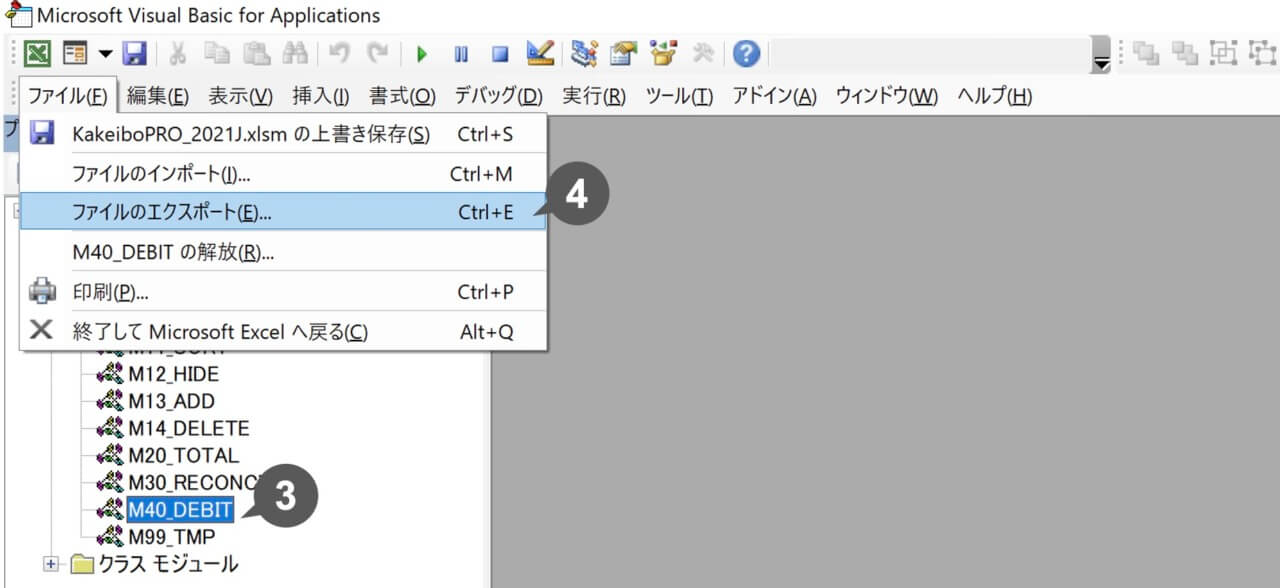Click the Ungroup objects icon
1280x588 pixels.
tap(1261, 53)
